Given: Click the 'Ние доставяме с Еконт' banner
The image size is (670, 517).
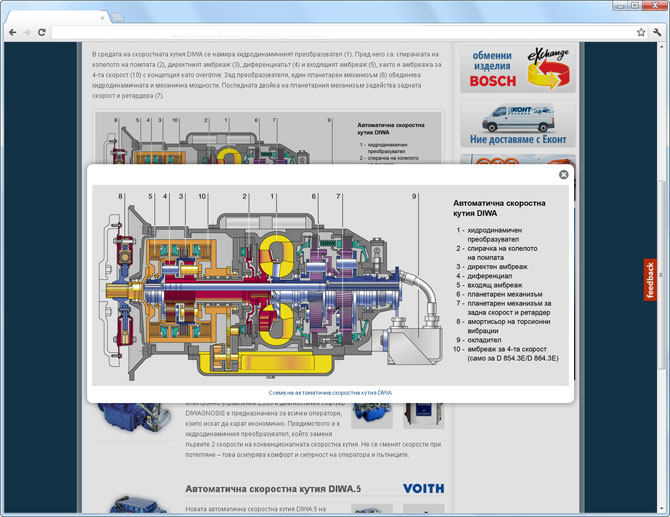Looking at the screenshot, I should (x=518, y=124).
